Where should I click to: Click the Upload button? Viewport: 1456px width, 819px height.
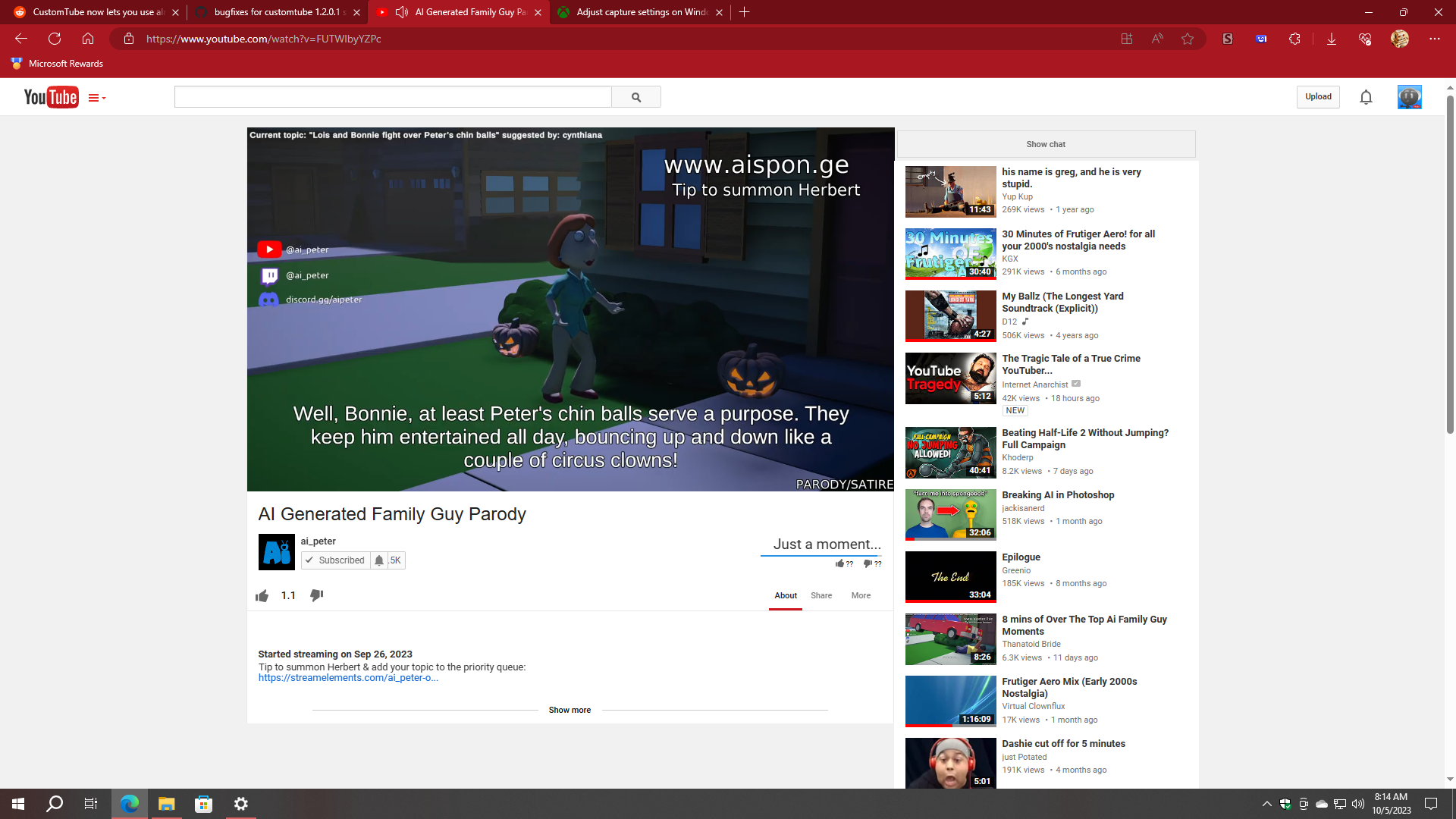point(1318,97)
